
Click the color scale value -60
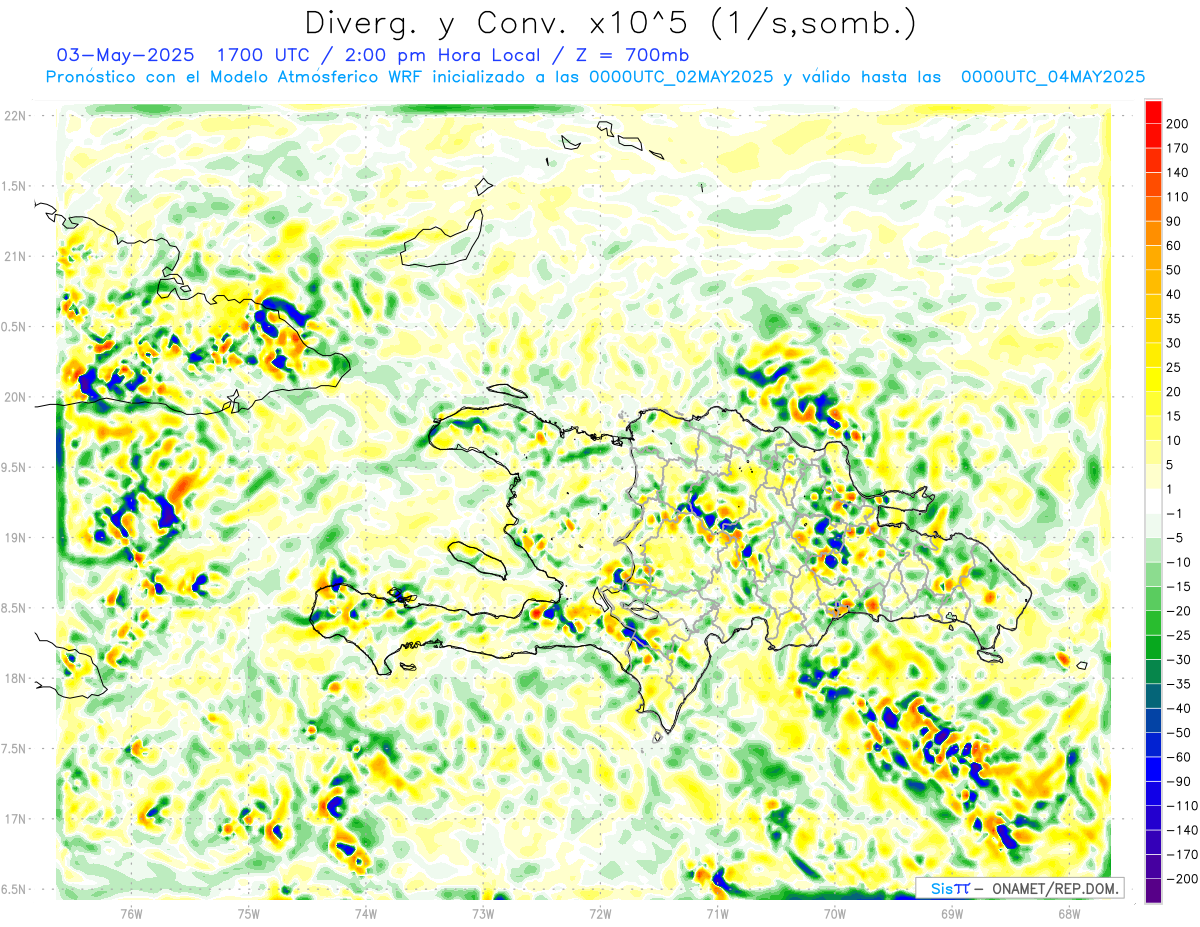[x=1179, y=757]
